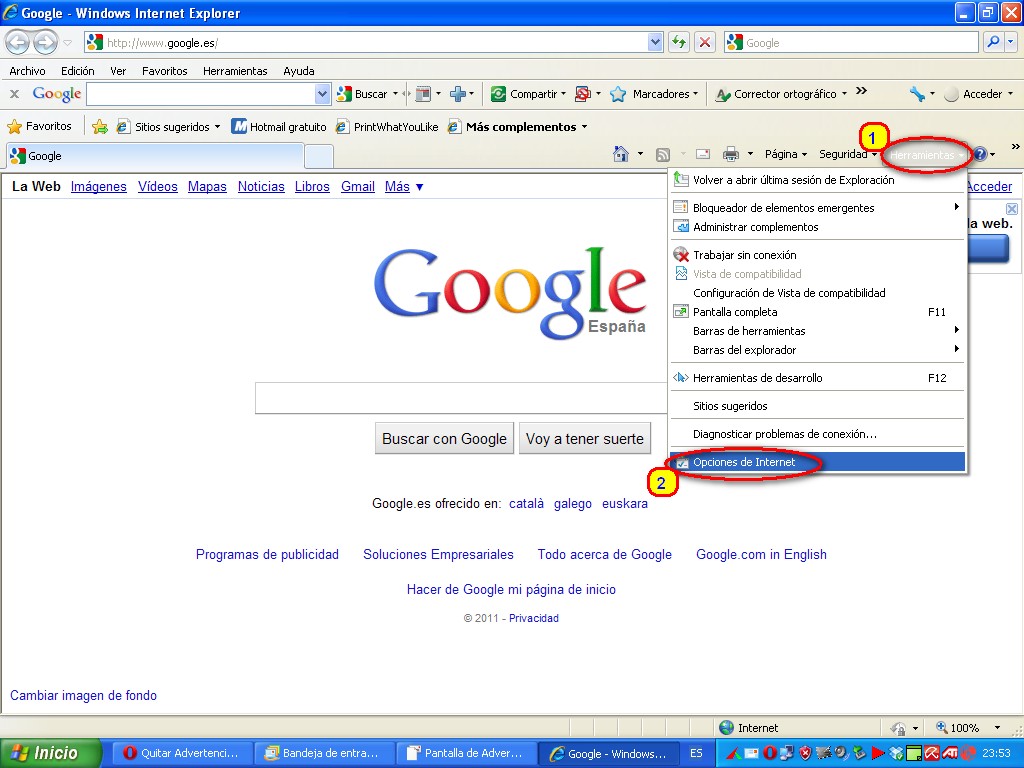Image resolution: width=1024 pixels, height=768 pixels.
Task: Click the Cambiar imagen de fondo link
Action: click(x=84, y=696)
